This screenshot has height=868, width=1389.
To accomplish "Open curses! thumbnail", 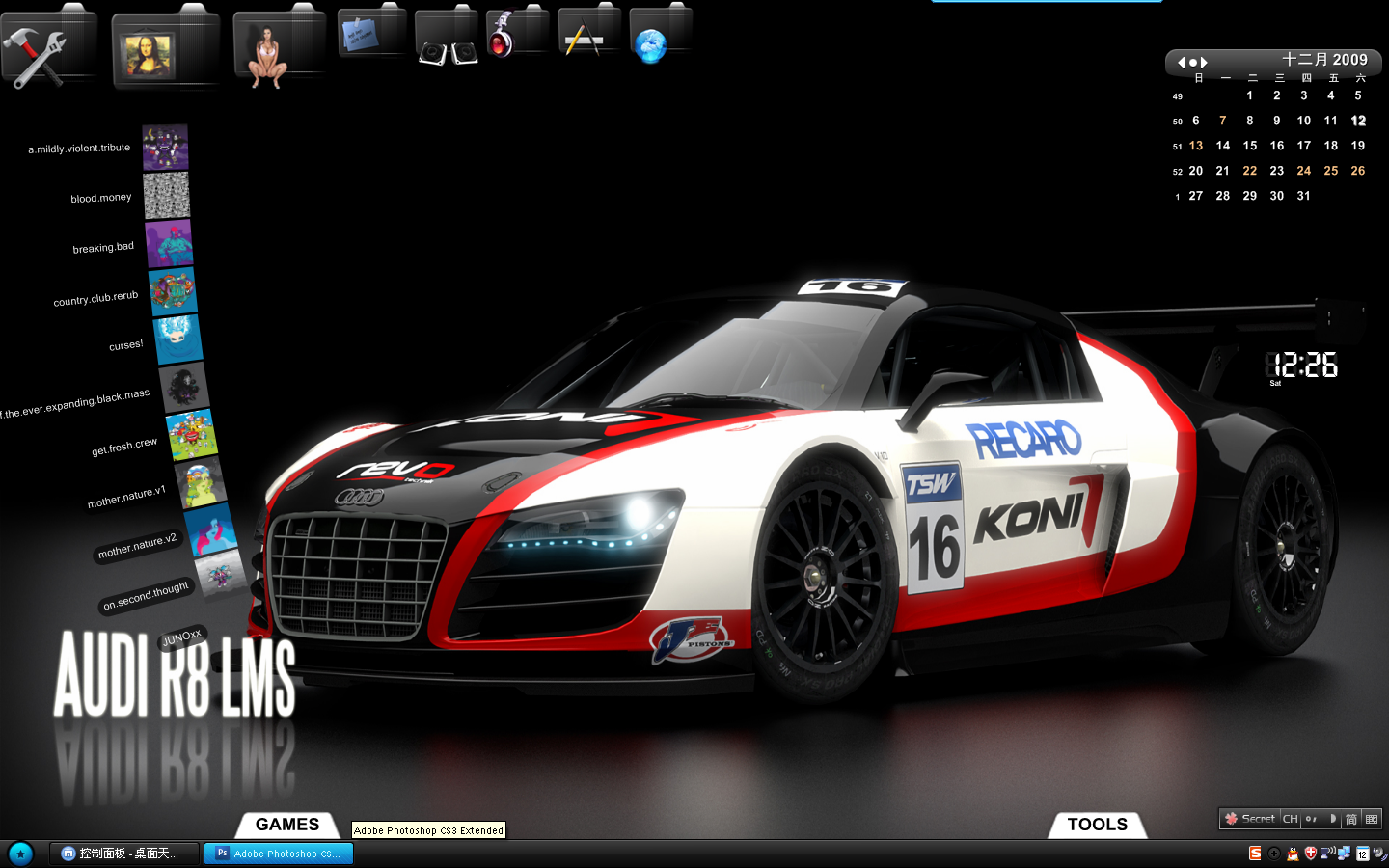I will 178,339.
